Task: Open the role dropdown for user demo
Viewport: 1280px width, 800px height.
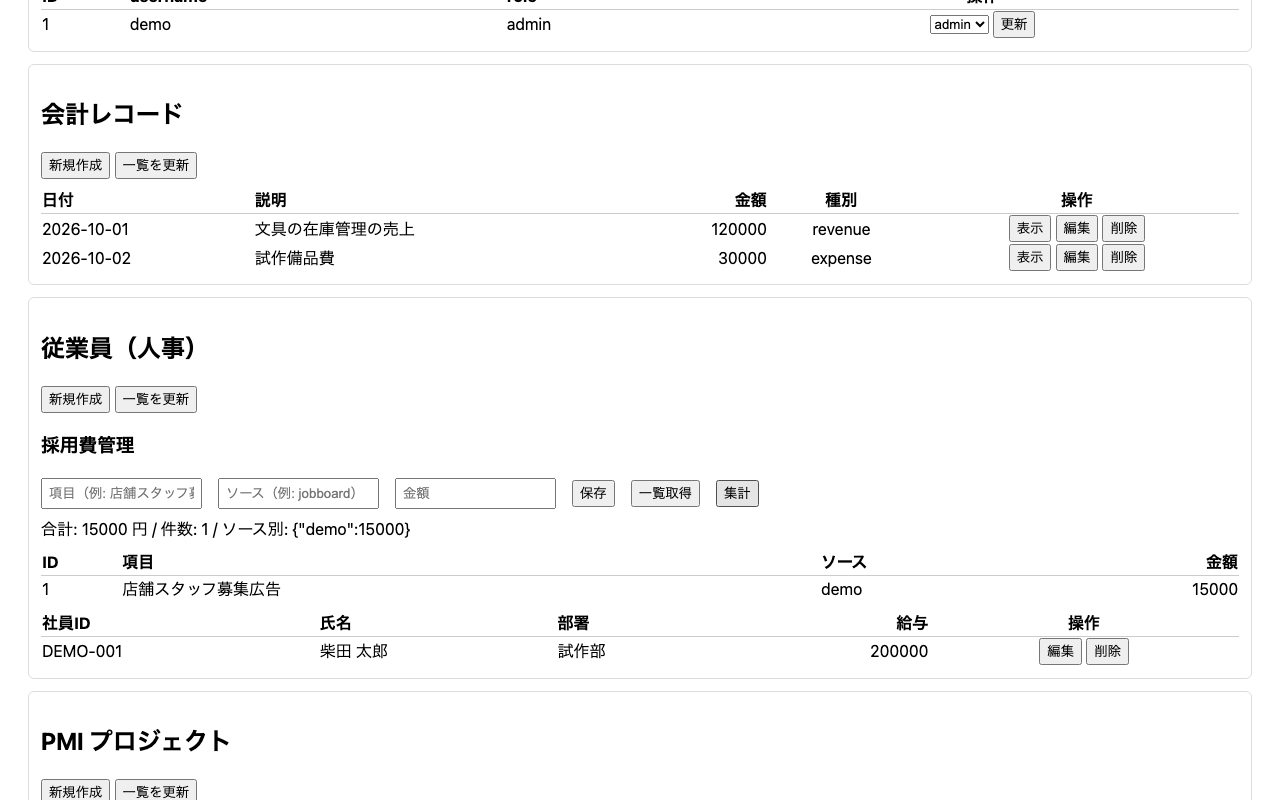Action: point(959,24)
